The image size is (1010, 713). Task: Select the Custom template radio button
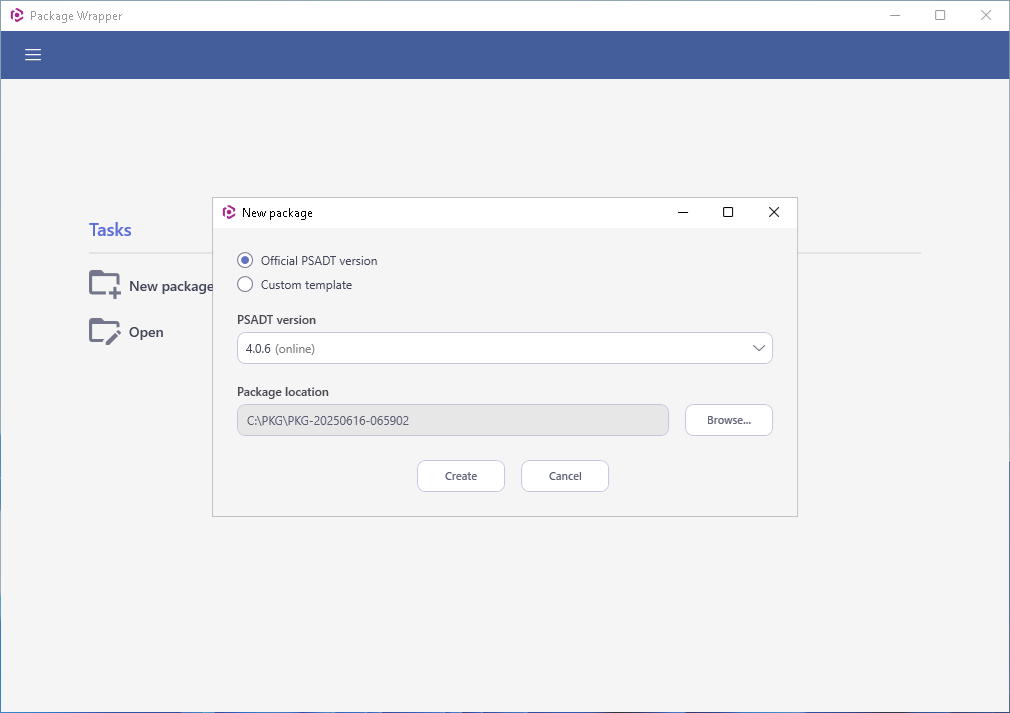245,284
